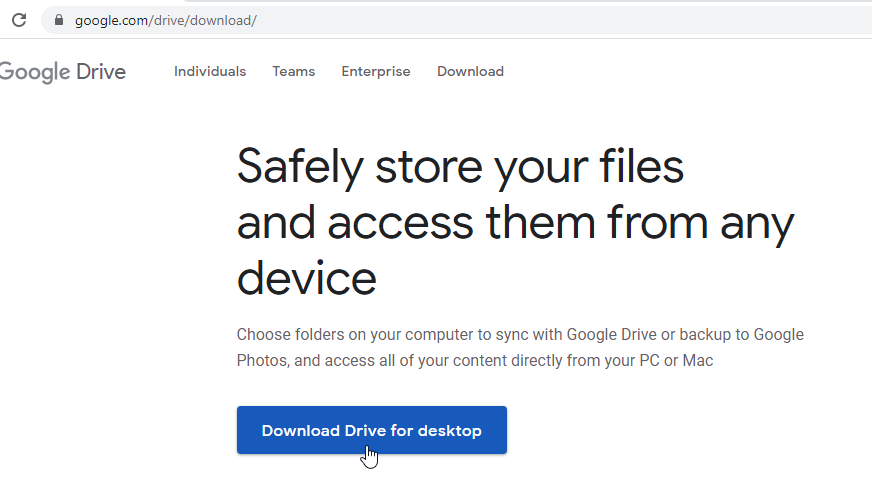Image resolution: width=872 pixels, height=503 pixels.
Task: Click empty address bar space after the URL
Action: pos(556,21)
